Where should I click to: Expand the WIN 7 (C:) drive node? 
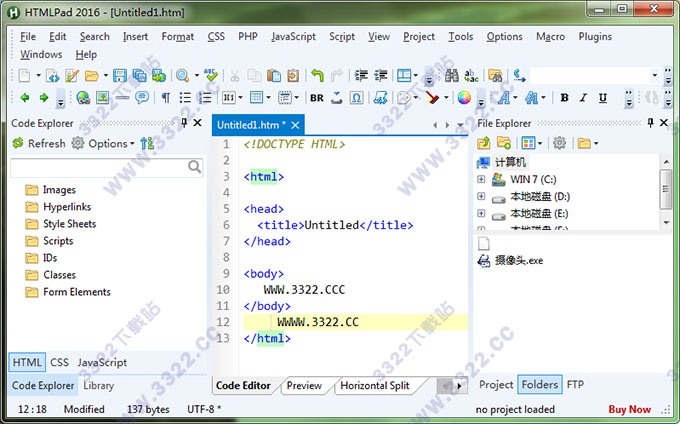(x=481, y=179)
